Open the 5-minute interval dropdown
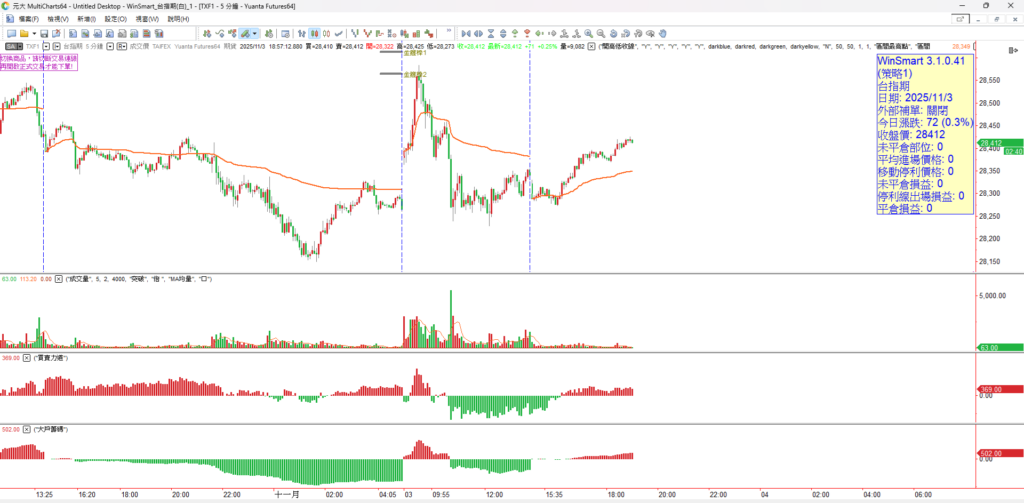Viewport: 1024px width, 503px height. tap(108, 46)
